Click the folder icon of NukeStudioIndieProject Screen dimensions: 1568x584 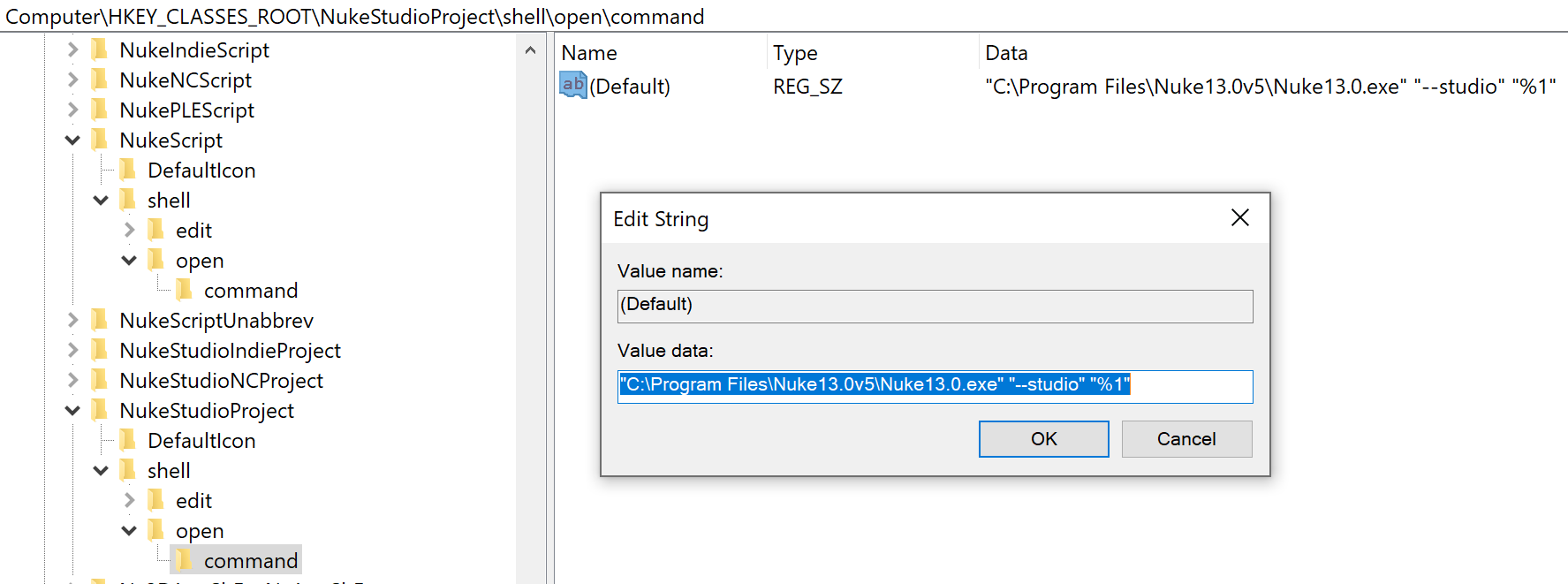point(100,350)
